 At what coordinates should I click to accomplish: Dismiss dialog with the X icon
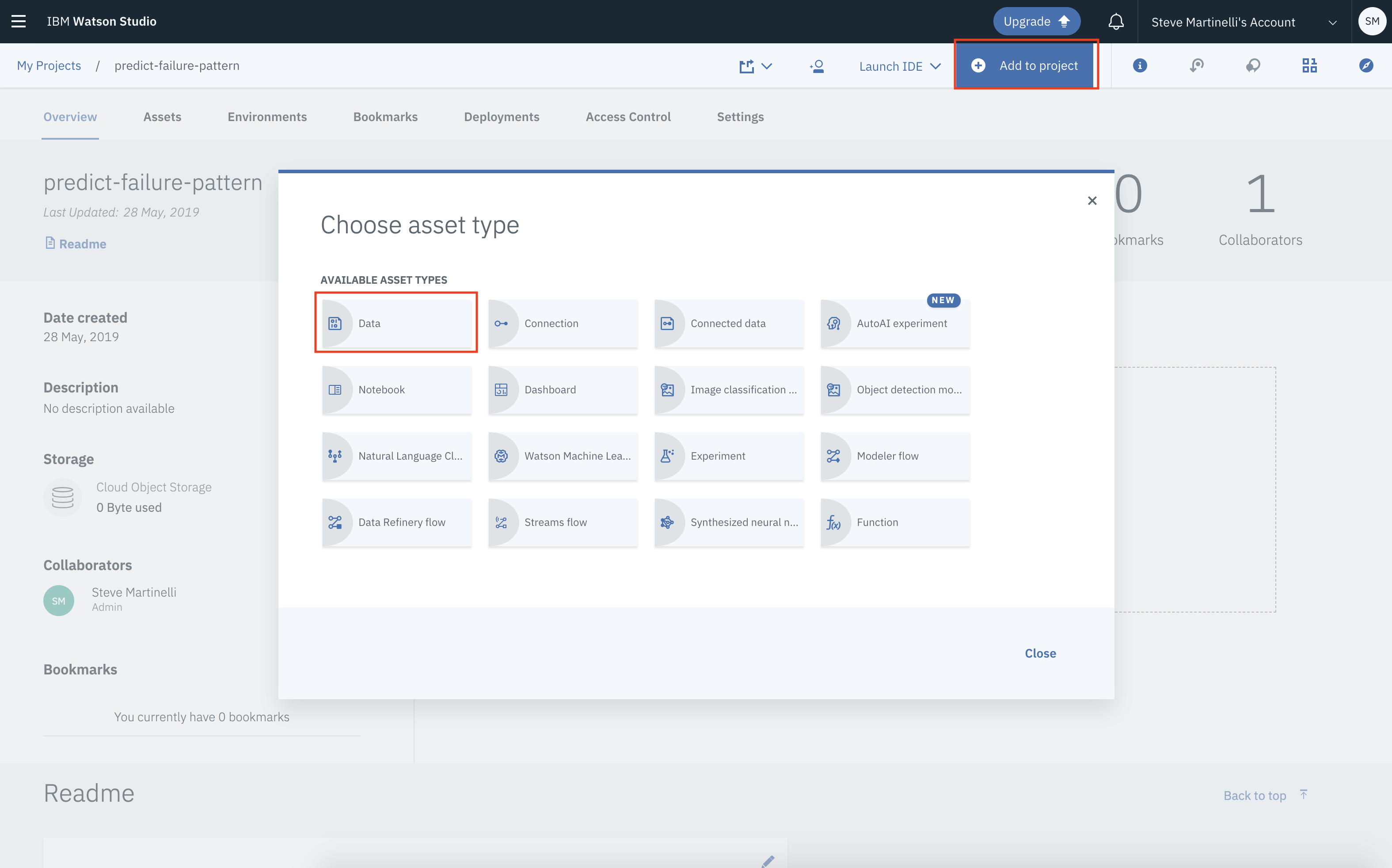(x=1092, y=200)
